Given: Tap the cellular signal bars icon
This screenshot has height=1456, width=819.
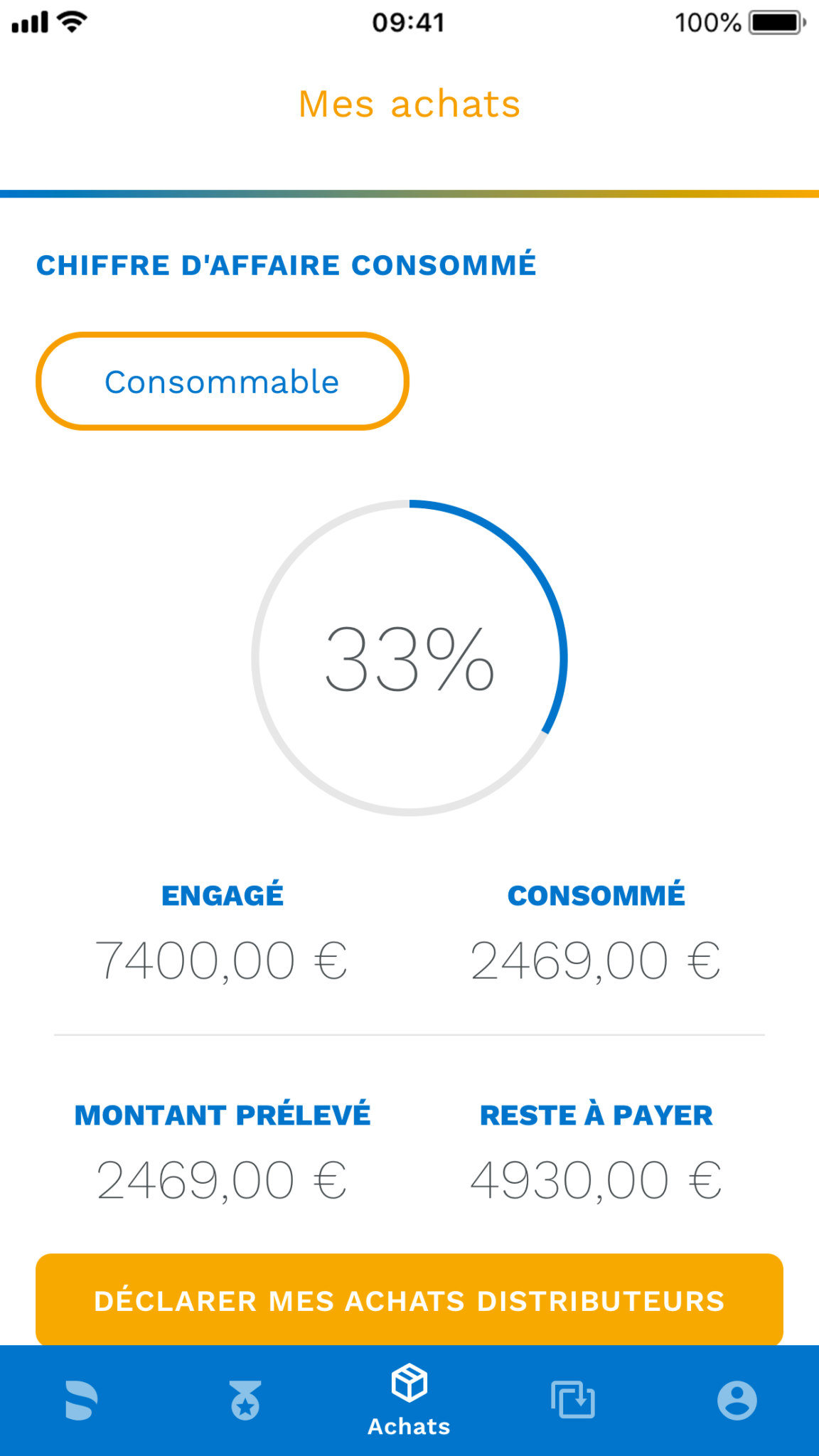Looking at the screenshot, I should click(30, 23).
